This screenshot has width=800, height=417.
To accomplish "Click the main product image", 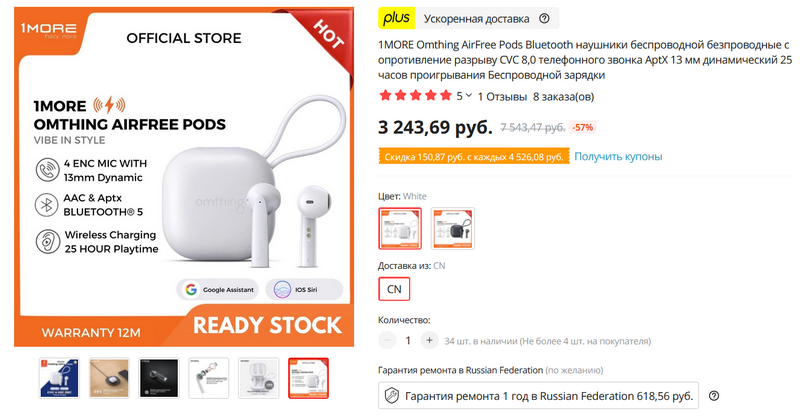I will click(184, 177).
